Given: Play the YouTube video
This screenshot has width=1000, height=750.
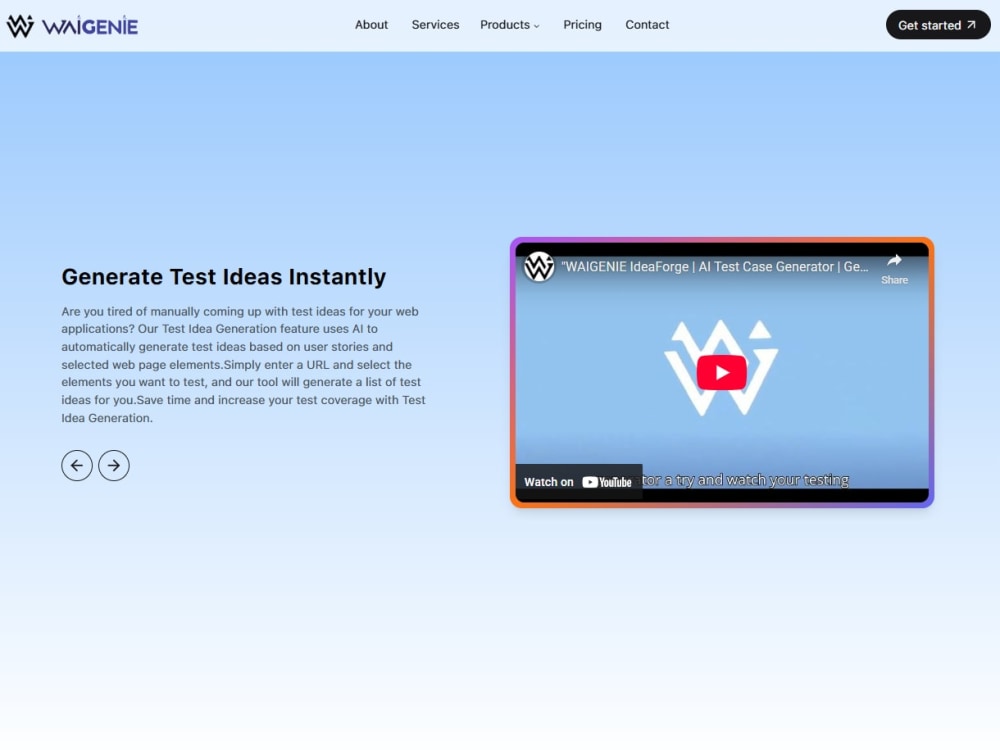Looking at the screenshot, I should [x=721, y=372].
